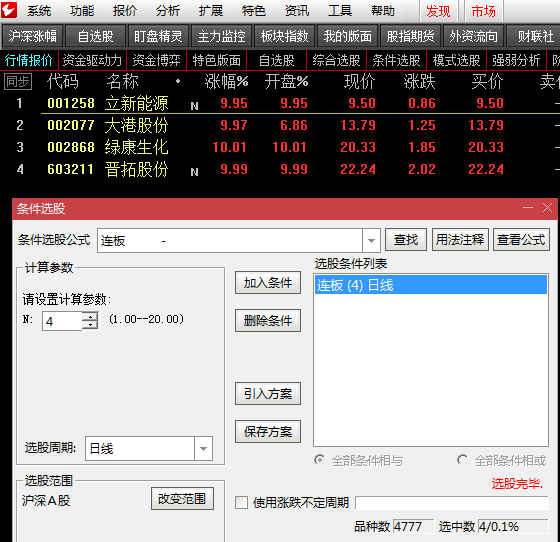This screenshot has width=560, height=542.
Task: Open 主力监控 from the toolbar
Action: coord(221,36)
